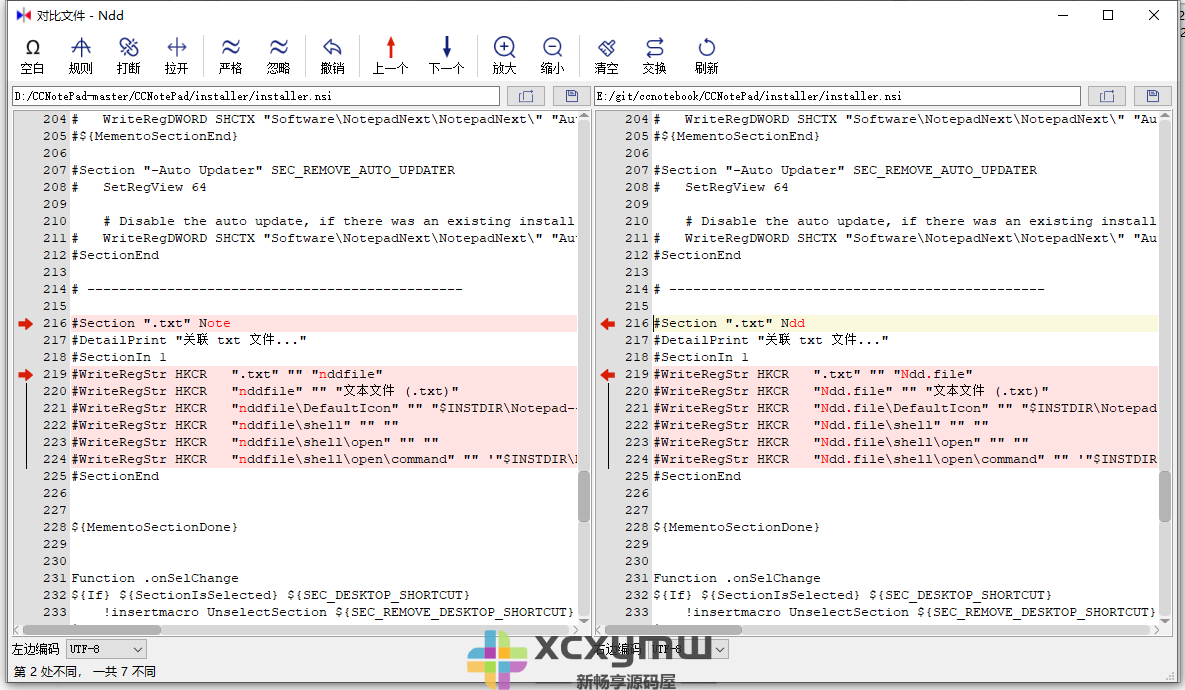Toggle ignore differences mode (忽略)
Image resolution: width=1185 pixels, height=690 pixels.
[279, 55]
